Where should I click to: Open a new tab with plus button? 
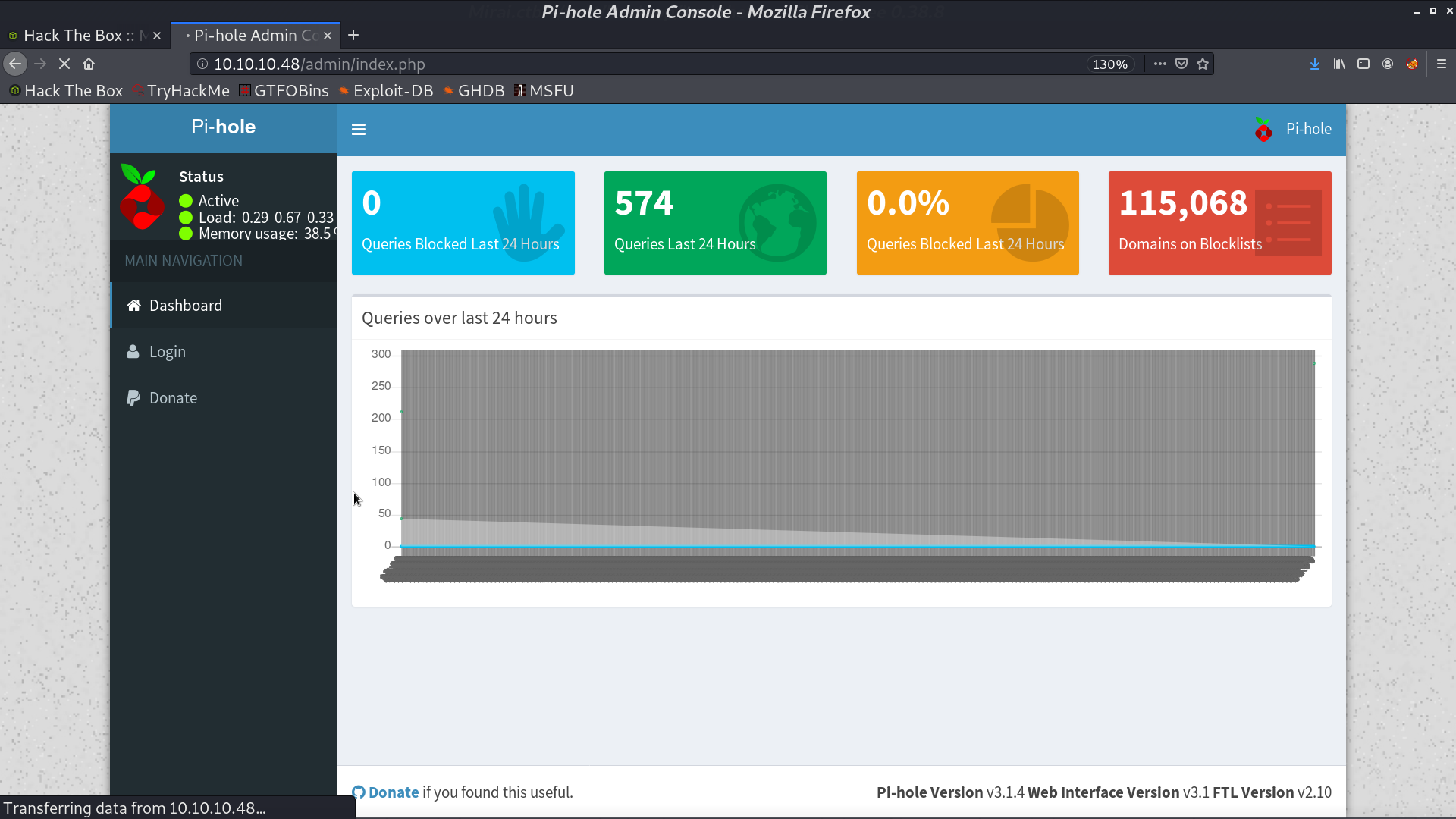pyautogui.click(x=353, y=36)
